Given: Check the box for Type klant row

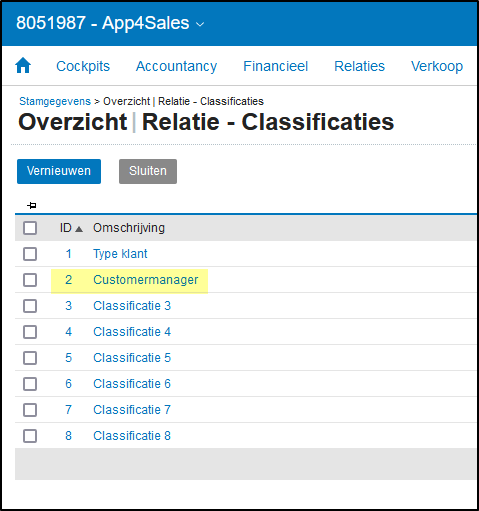Looking at the screenshot, I should [30, 254].
